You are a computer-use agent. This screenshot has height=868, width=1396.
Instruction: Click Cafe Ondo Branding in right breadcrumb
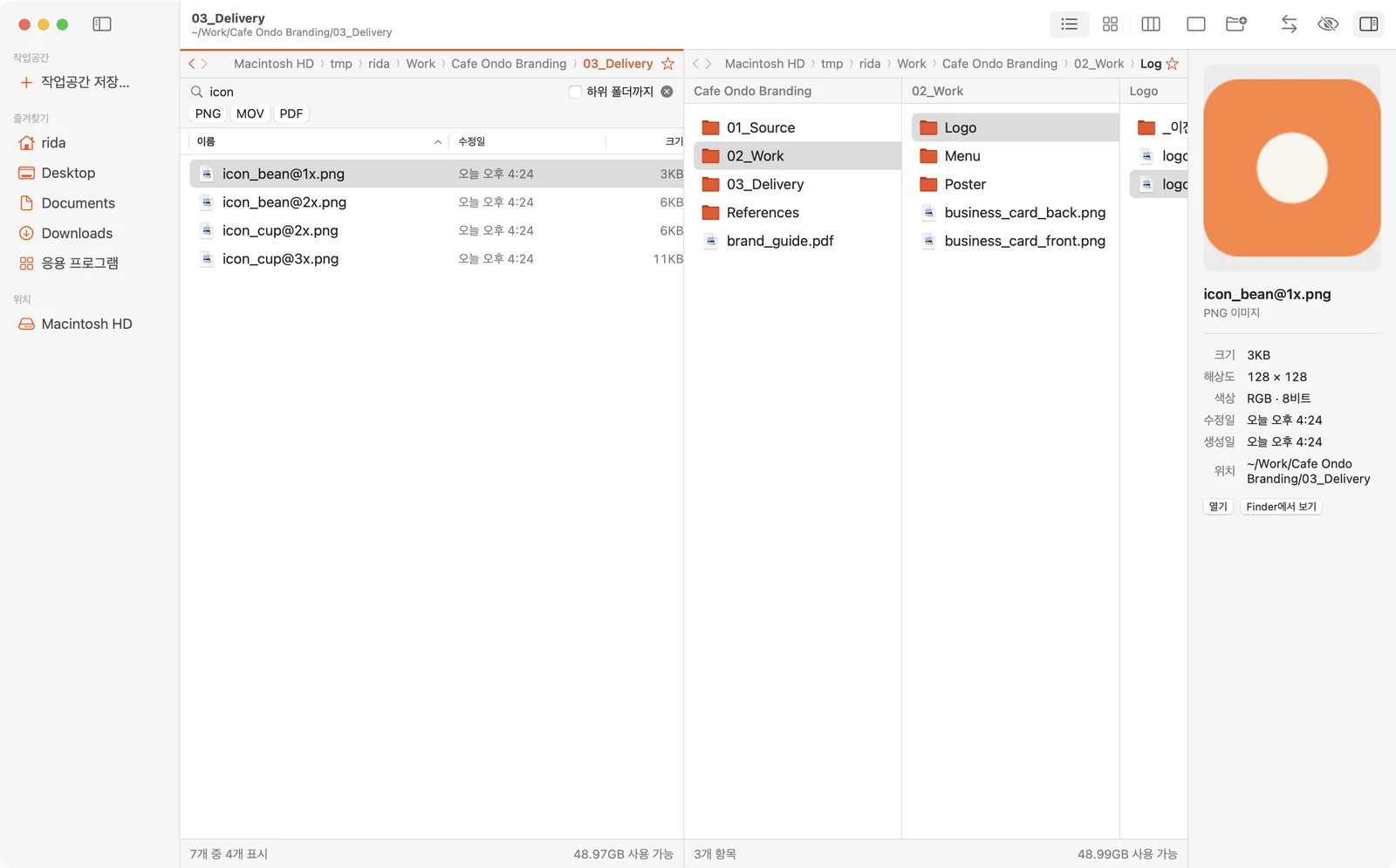click(1000, 64)
